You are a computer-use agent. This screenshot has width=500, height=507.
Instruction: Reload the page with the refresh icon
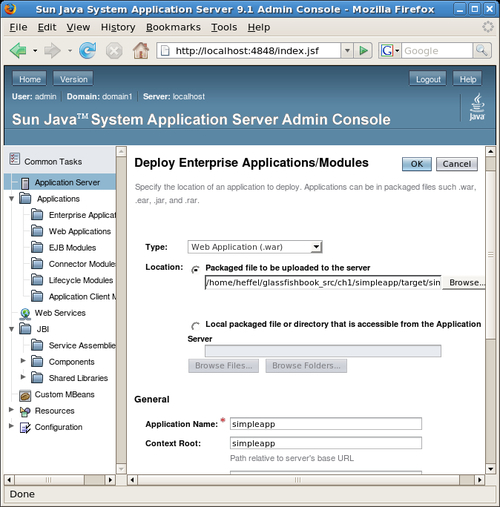[88, 51]
